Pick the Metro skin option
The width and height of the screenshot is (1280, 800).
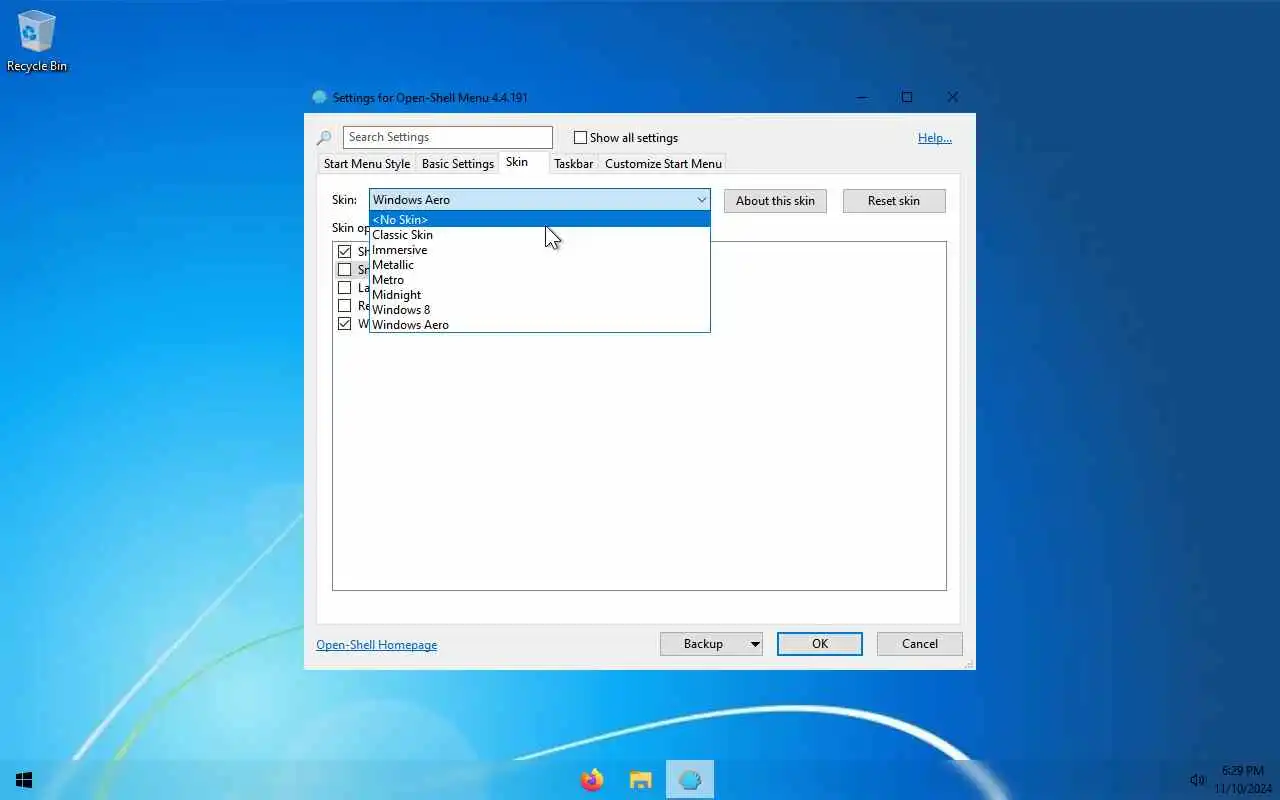pos(539,279)
